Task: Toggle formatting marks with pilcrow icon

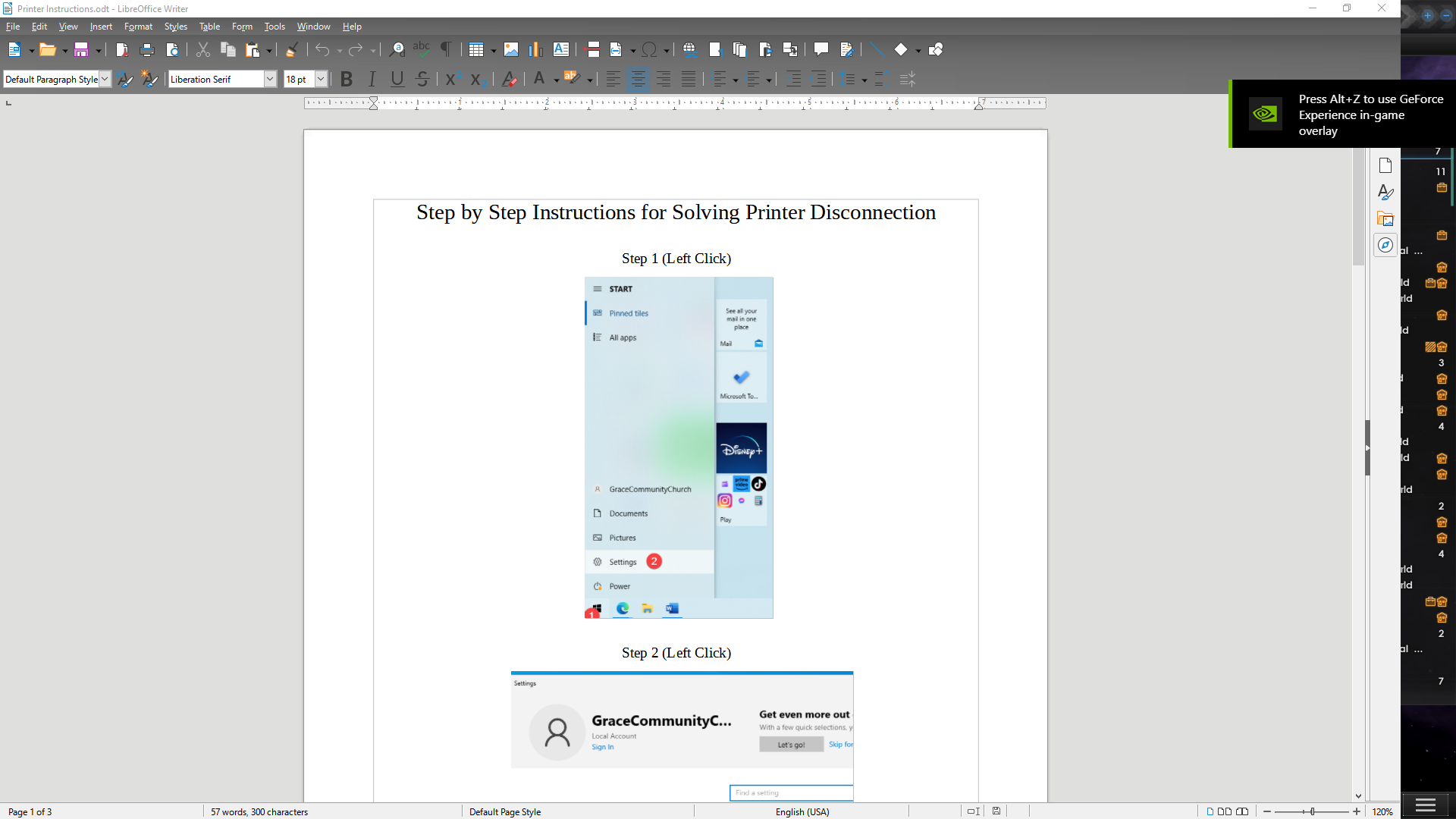Action: coord(447,50)
